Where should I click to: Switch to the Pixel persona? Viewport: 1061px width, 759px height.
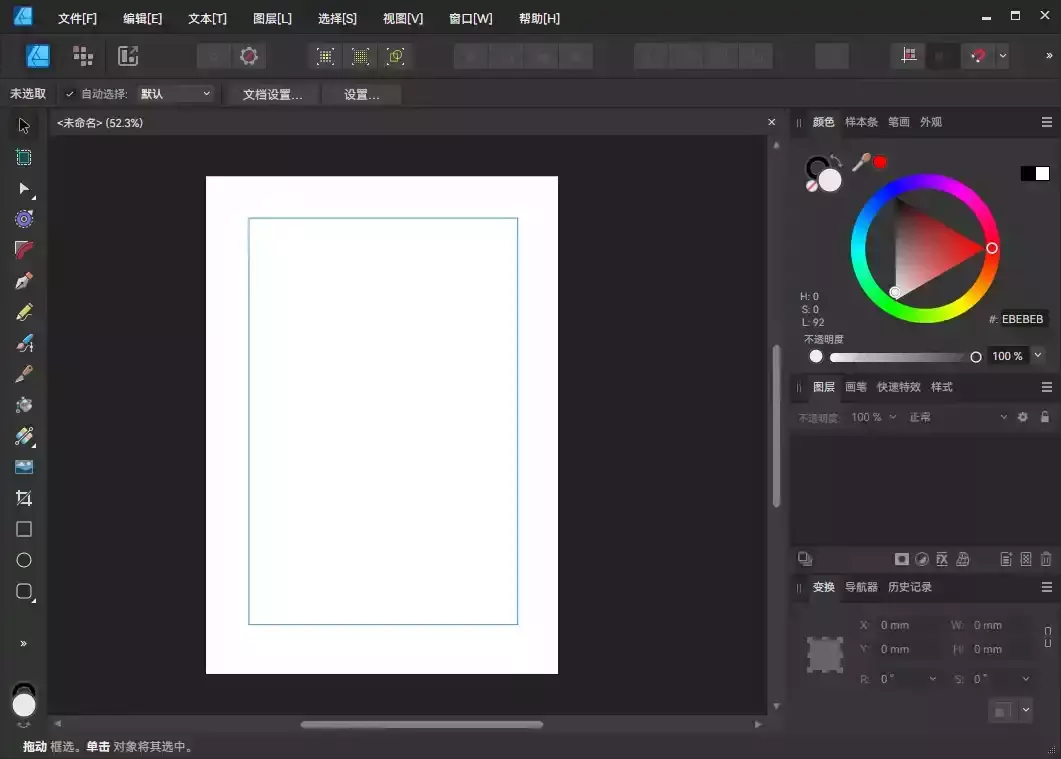point(83,56)
